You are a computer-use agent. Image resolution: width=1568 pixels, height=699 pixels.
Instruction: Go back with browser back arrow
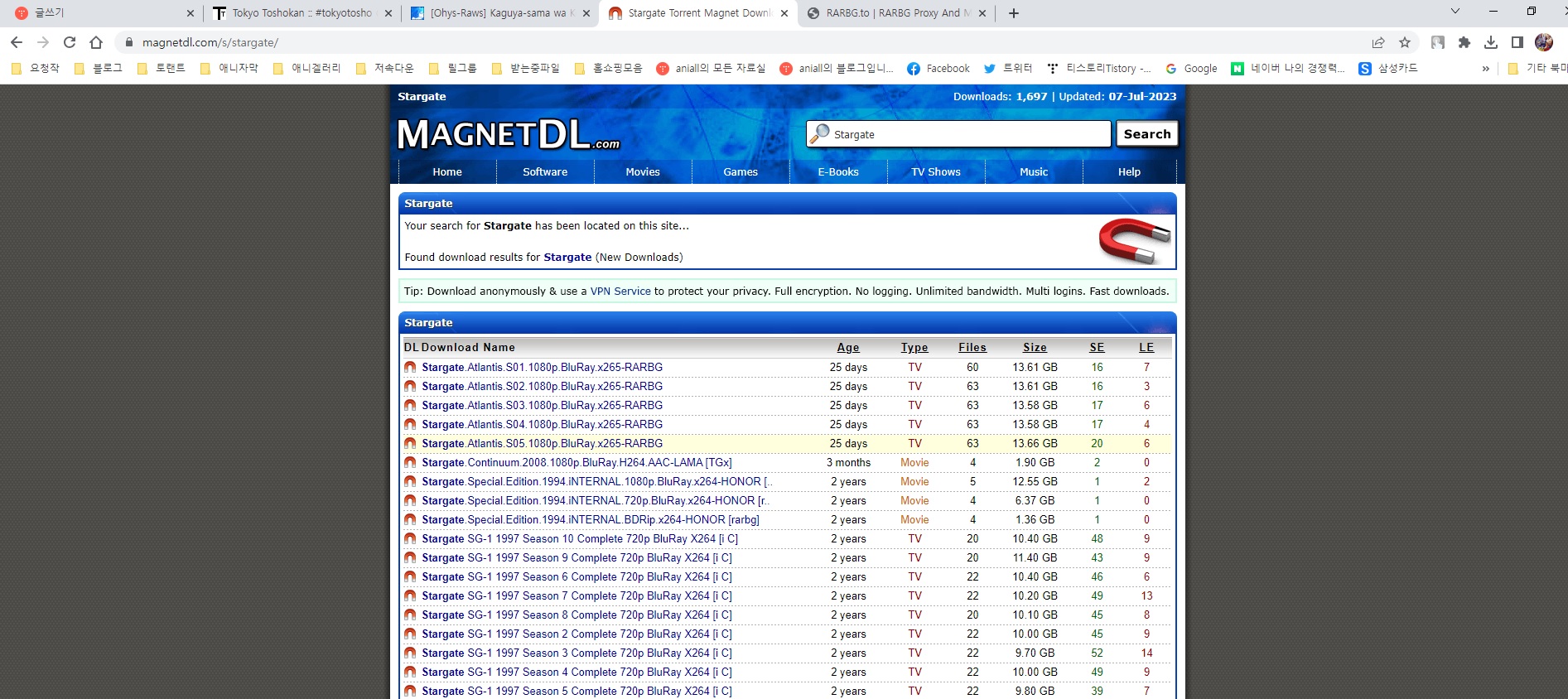coord(17,42)
